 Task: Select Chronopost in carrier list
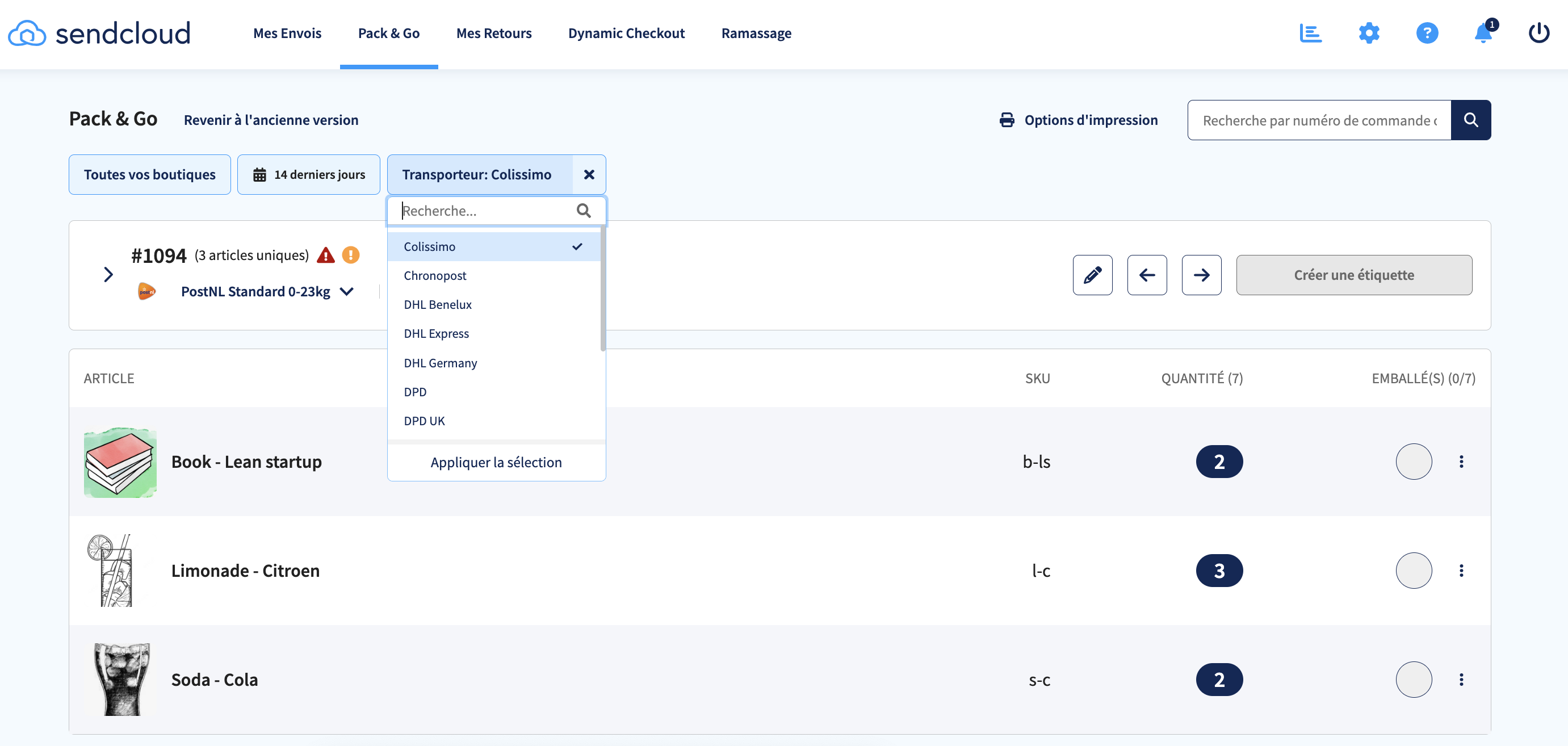click(x=494, y=276)
